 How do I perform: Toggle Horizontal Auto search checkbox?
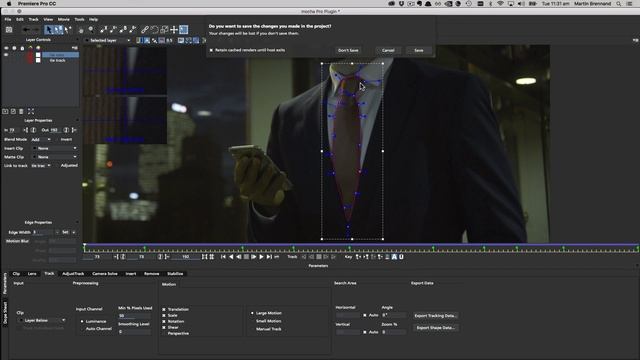(x=365, y=315)
